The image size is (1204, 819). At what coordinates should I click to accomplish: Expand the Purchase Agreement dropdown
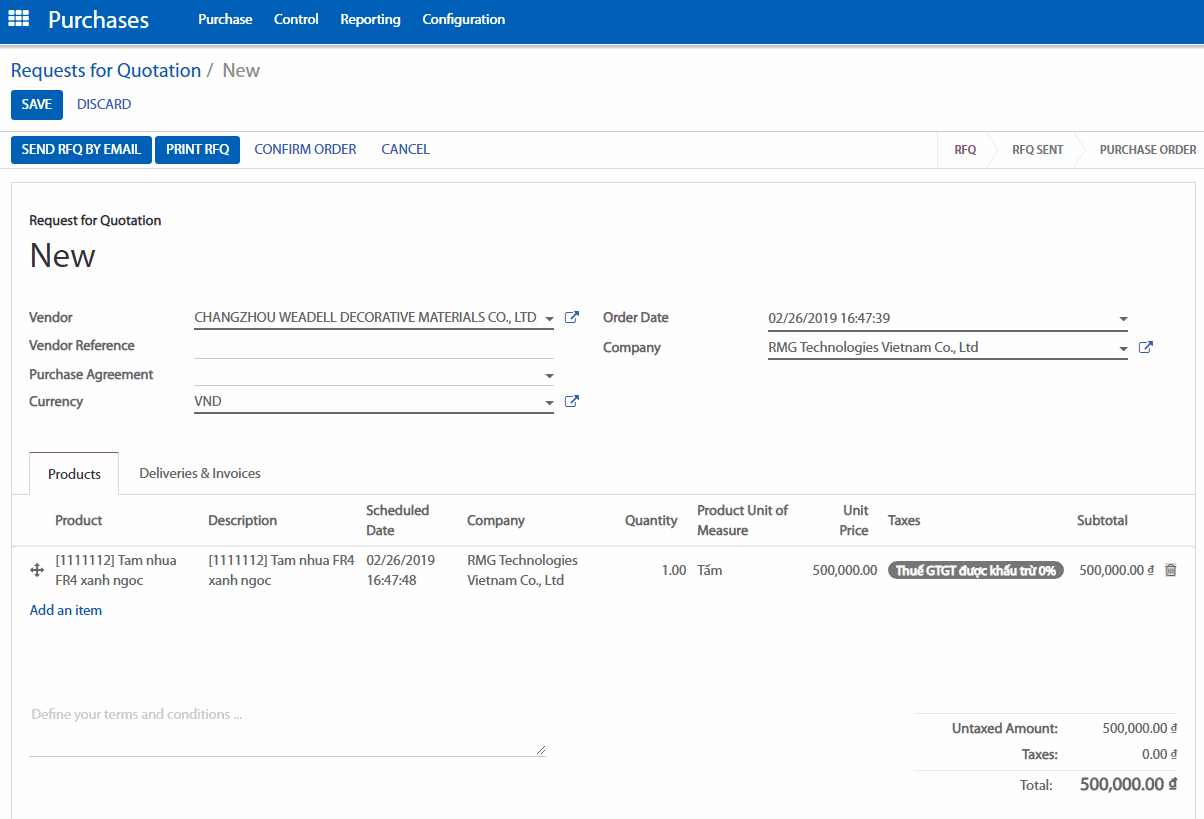click(549, 376)
